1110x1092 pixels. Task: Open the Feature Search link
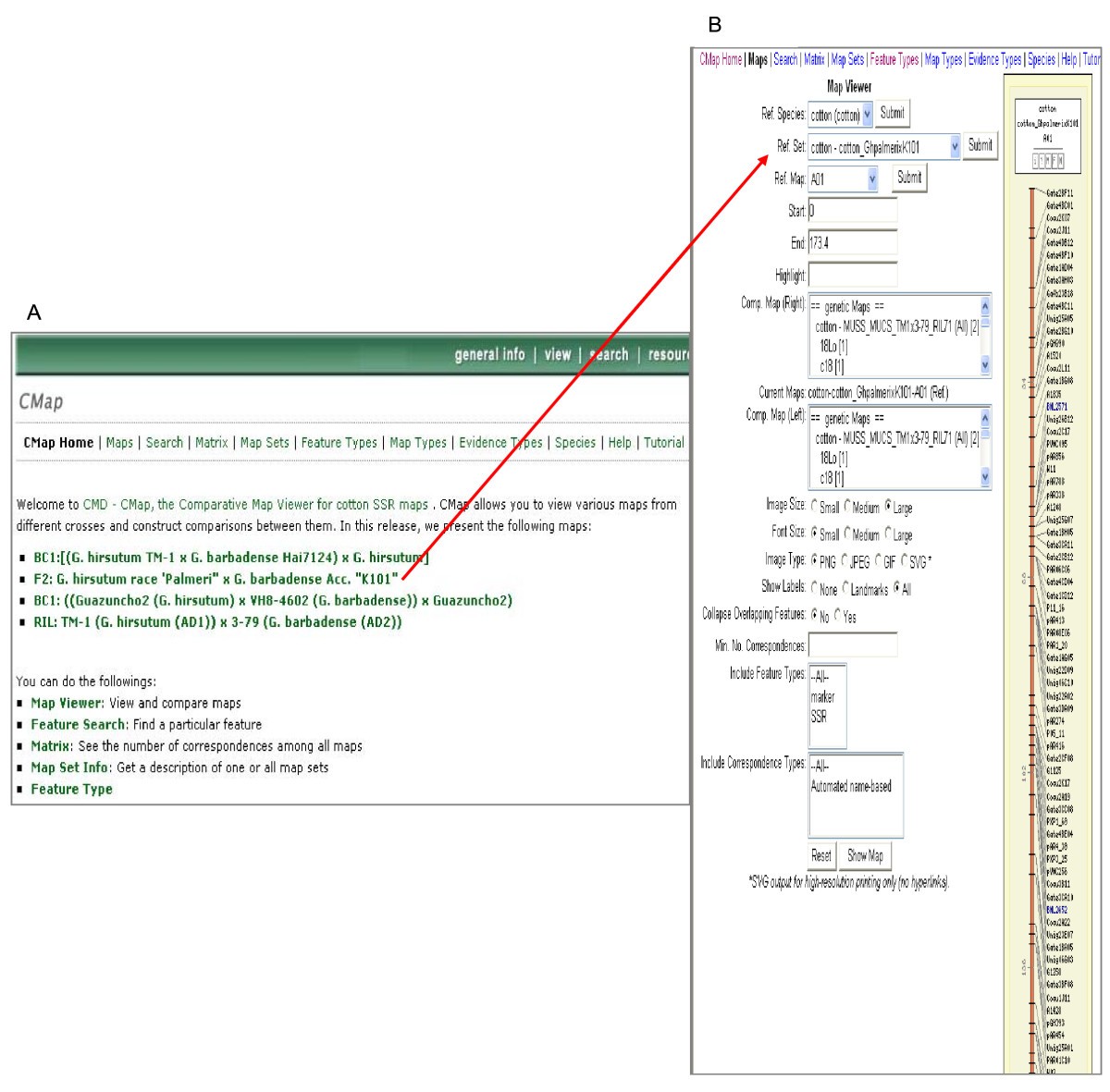(x=79, y=725)
